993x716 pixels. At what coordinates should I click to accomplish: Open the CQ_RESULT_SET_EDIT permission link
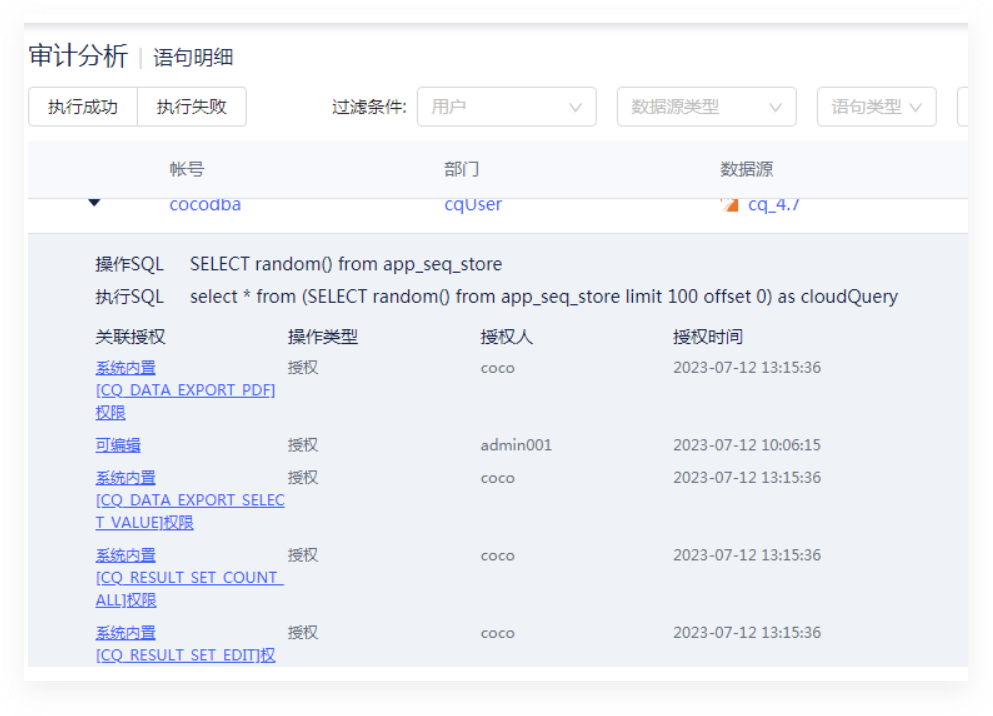tap(185, 644)
